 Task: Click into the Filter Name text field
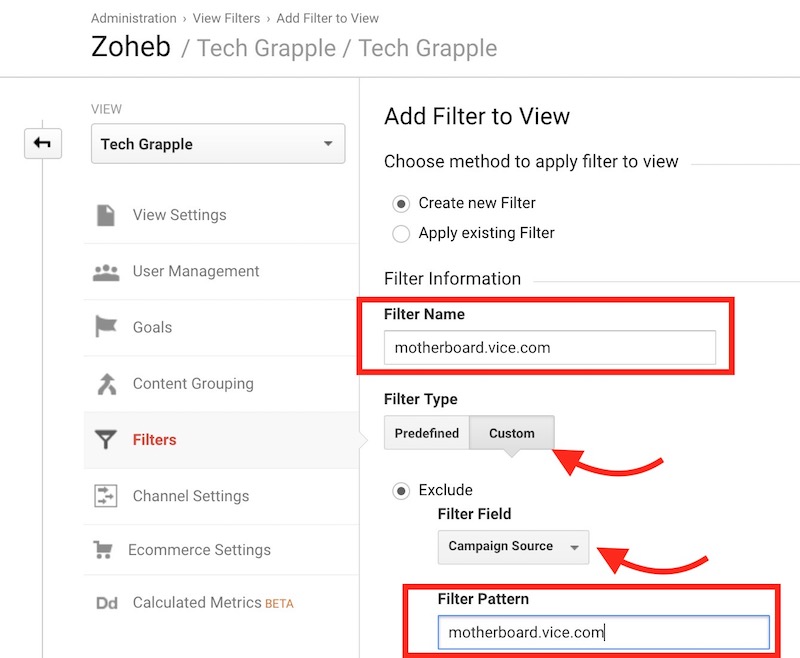549,348
